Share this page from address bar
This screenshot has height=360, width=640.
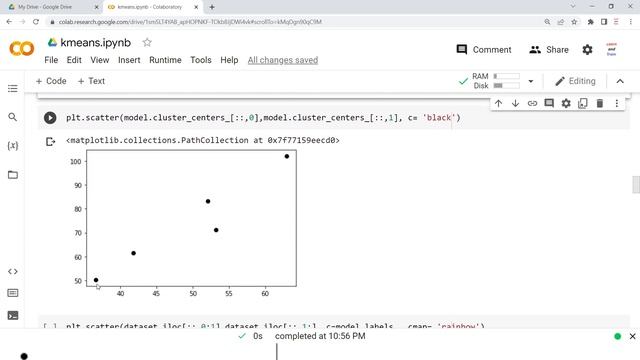point(561,22)
